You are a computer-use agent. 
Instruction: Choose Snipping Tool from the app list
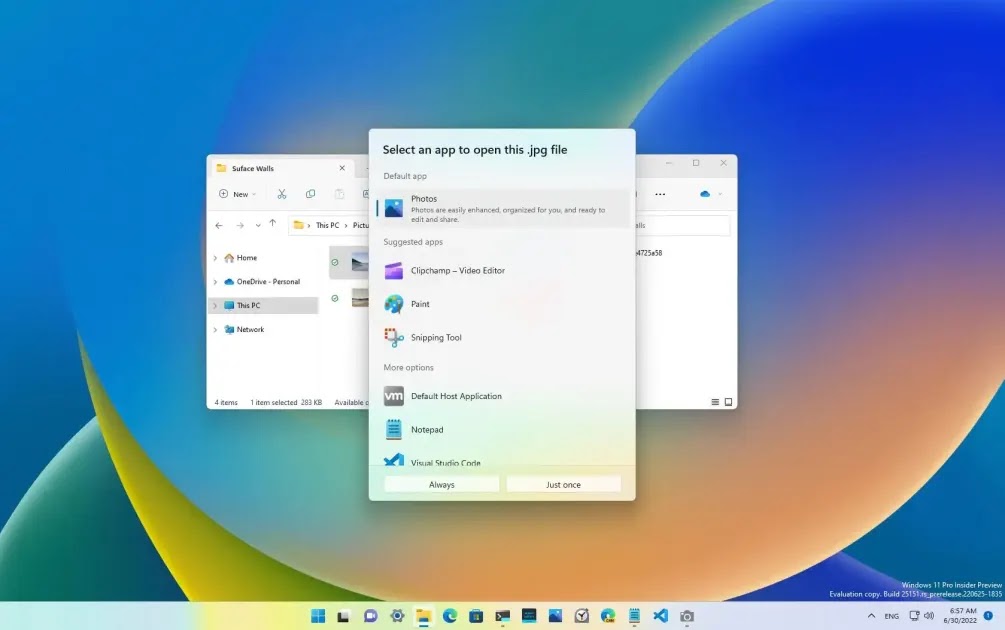coord(502,337)
